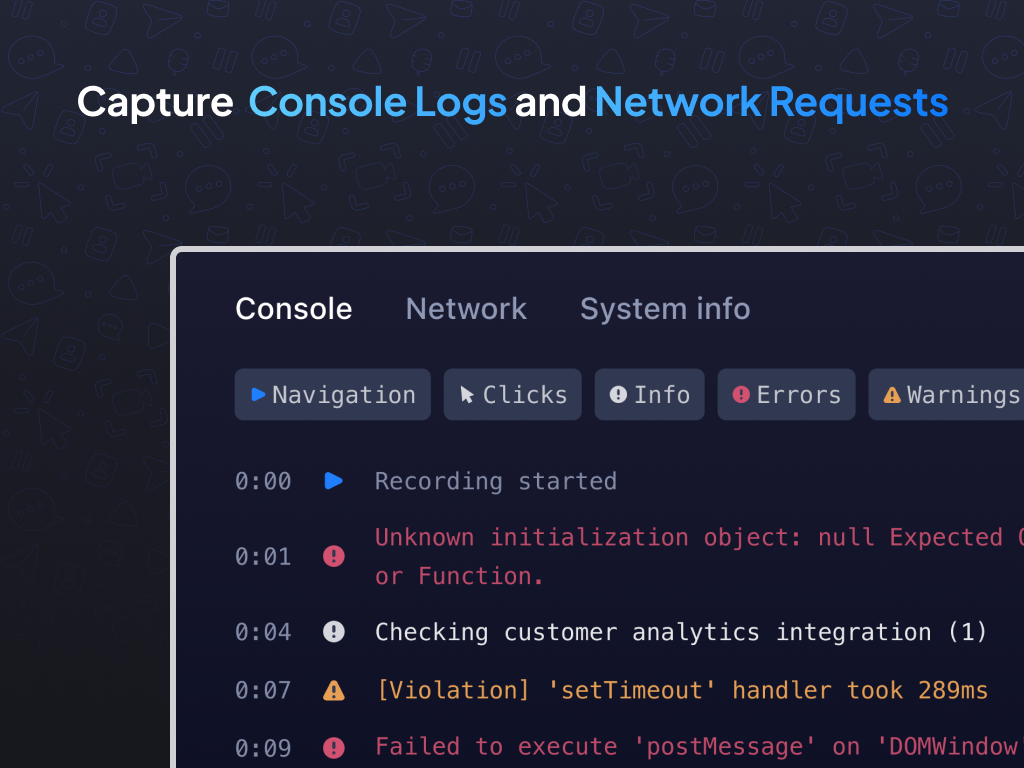Enable the Warnings filter chip
The height and width of the screenshot is (768, 1024).
[x=948, y=395]
